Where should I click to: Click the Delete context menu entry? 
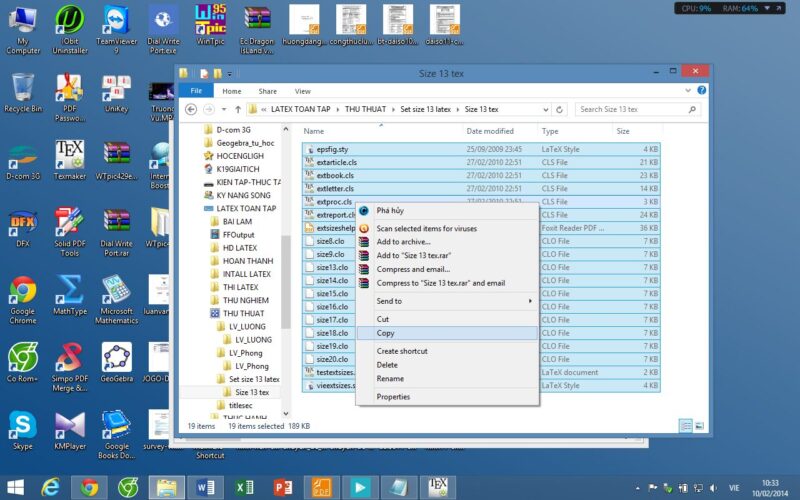[x=387, y=365]
